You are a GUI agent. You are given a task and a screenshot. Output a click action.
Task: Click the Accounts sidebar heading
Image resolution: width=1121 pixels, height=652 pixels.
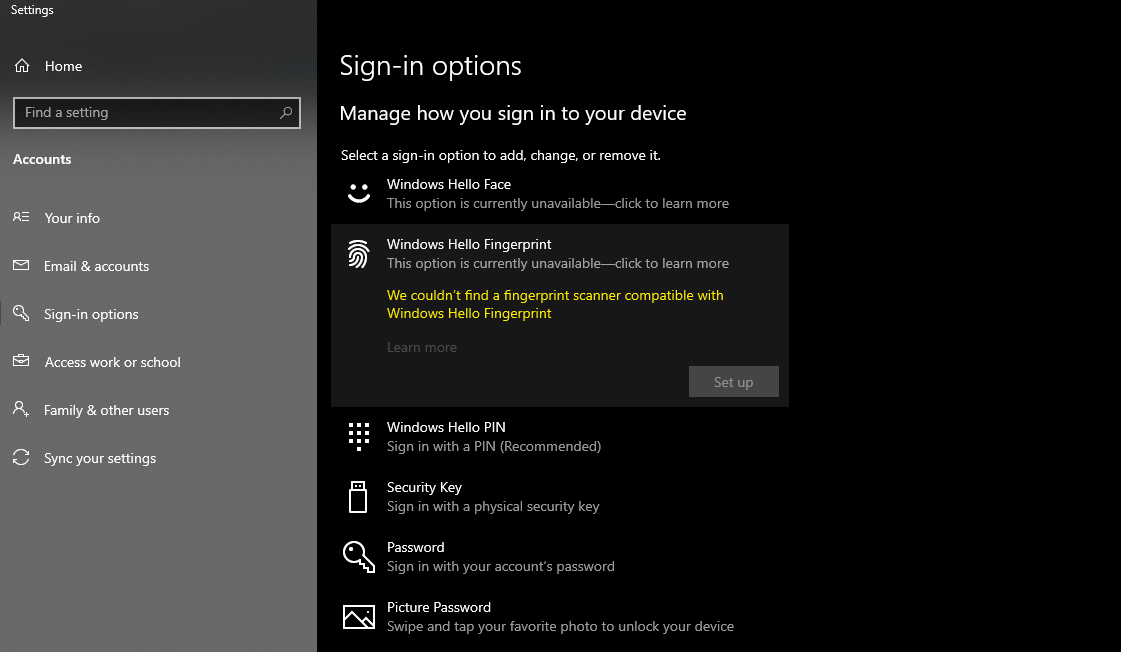tap(42, 159)
